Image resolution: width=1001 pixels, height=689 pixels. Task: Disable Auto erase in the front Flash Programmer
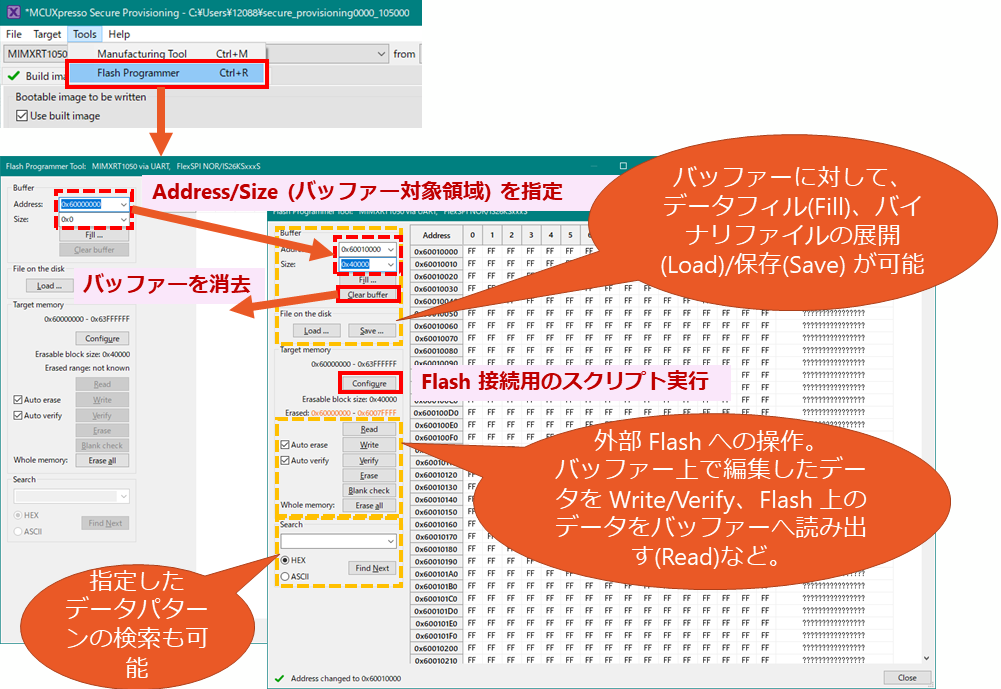[286, 445]
